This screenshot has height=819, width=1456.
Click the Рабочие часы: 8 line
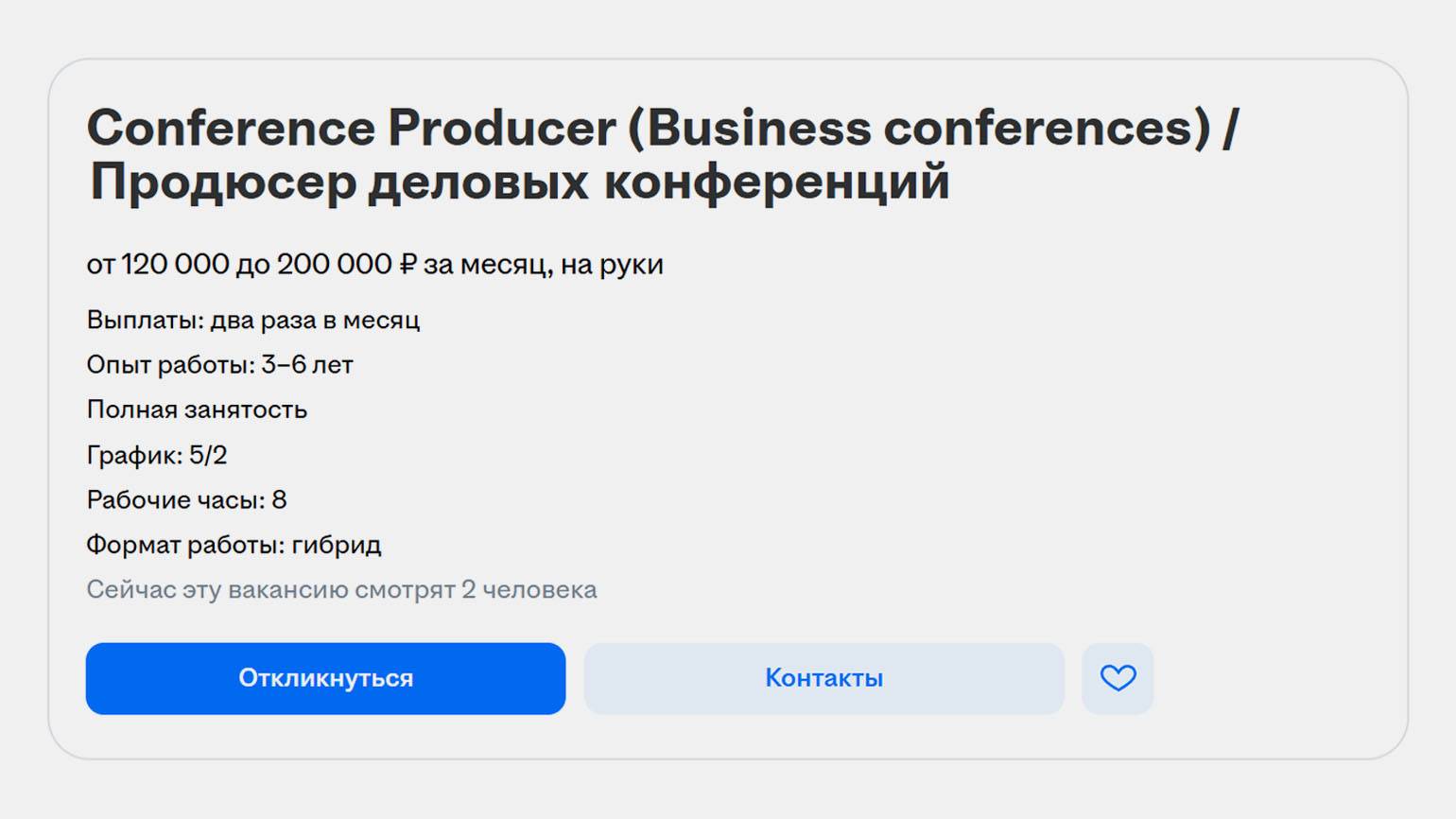click(x=186, y=499)
